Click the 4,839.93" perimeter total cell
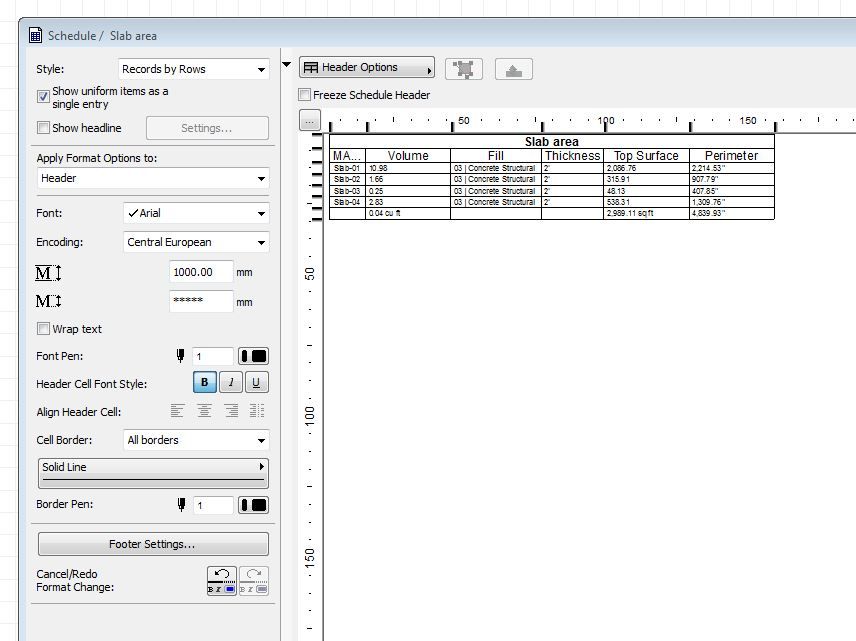Viewport: 856px width, 641px height. [x=732, y=213]
